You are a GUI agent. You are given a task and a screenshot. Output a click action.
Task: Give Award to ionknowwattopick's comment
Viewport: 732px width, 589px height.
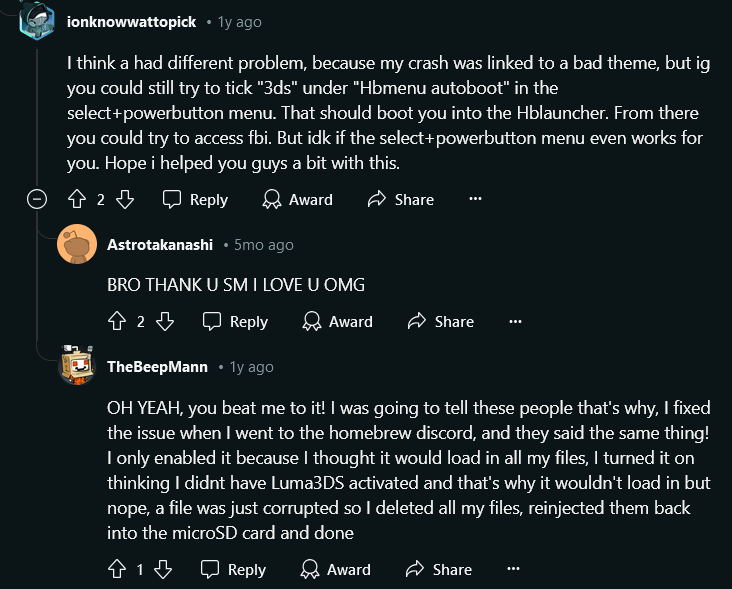(297, 199)
